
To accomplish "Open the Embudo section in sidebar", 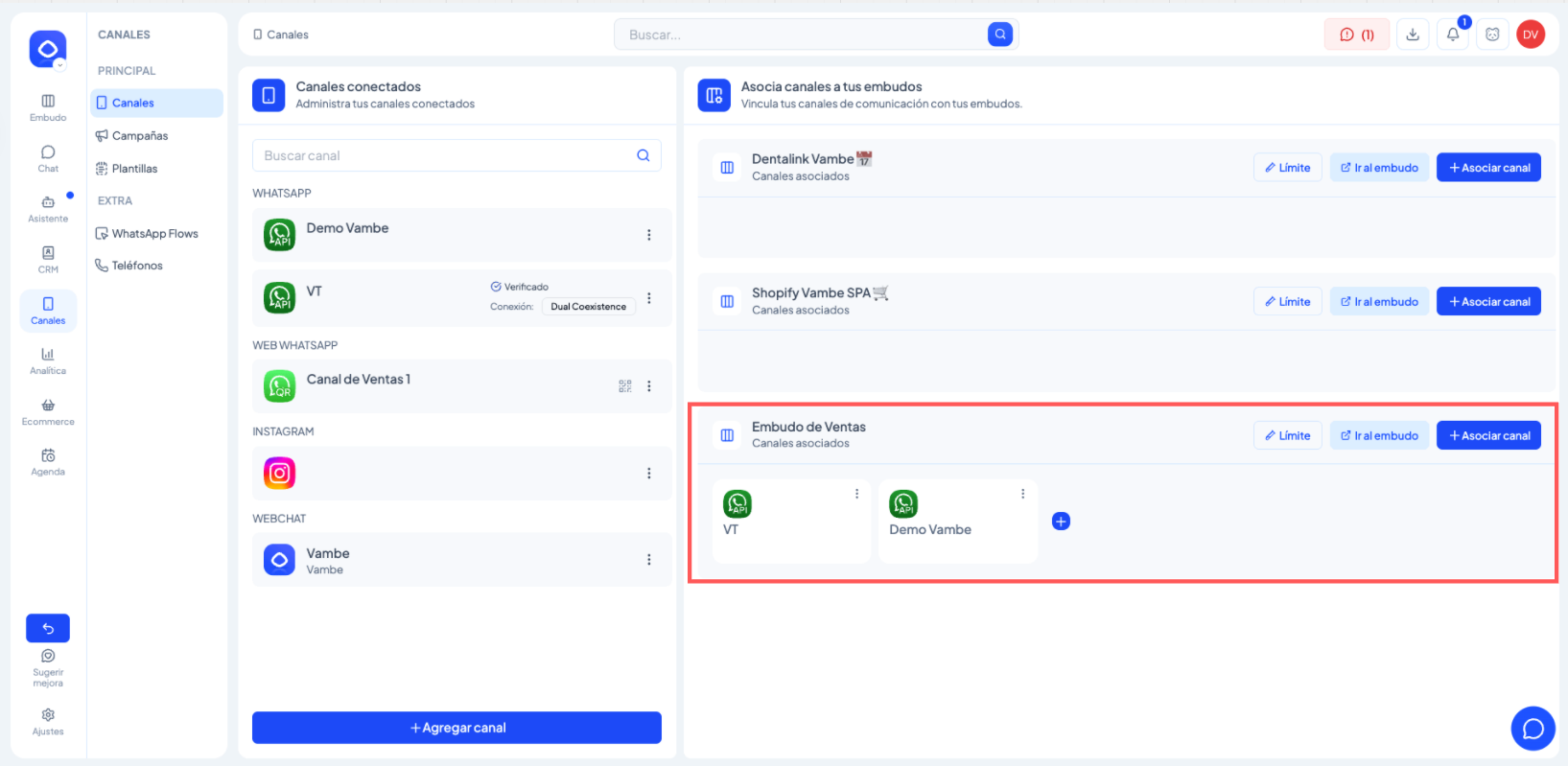I will point(48,107).
